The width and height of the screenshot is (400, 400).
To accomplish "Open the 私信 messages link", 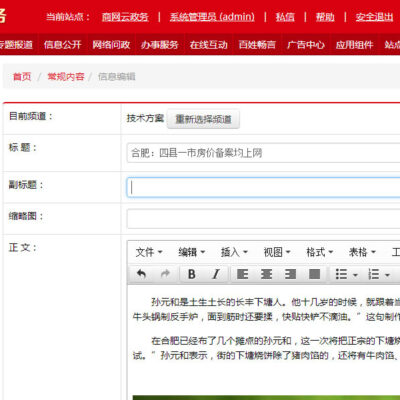I will (x=285, y=17).
